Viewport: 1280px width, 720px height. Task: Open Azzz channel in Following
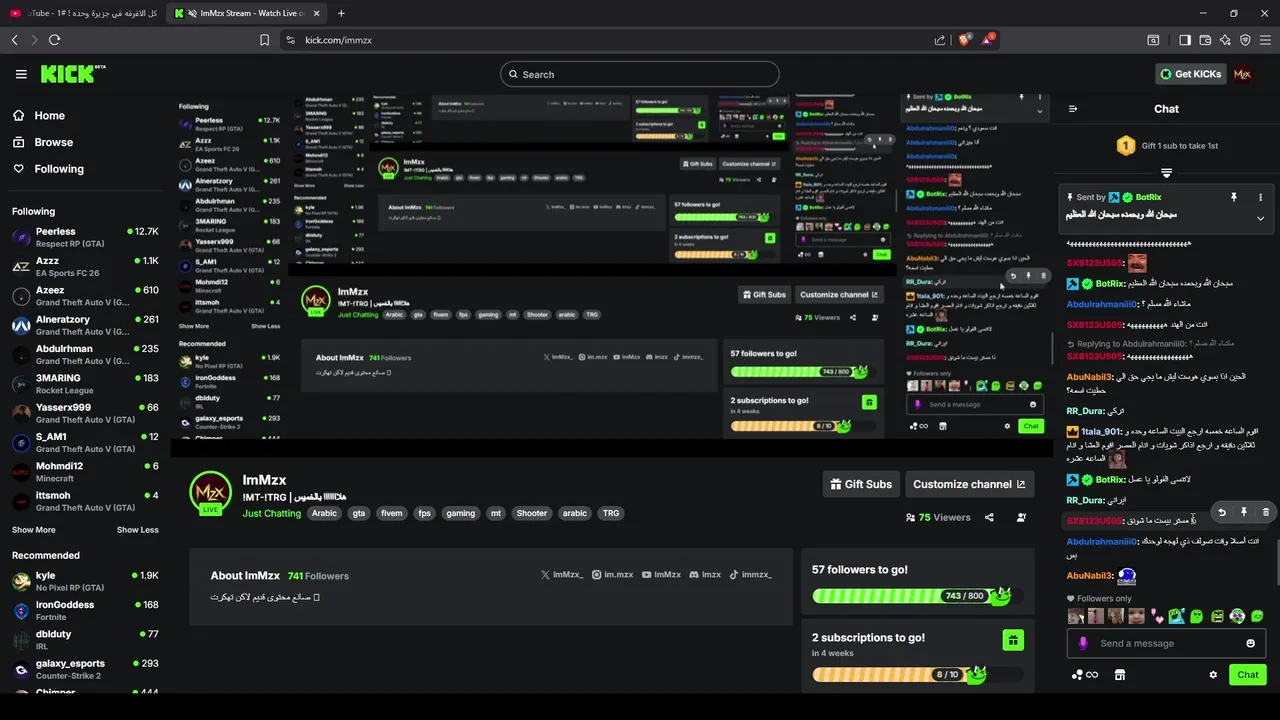(85, 266)
